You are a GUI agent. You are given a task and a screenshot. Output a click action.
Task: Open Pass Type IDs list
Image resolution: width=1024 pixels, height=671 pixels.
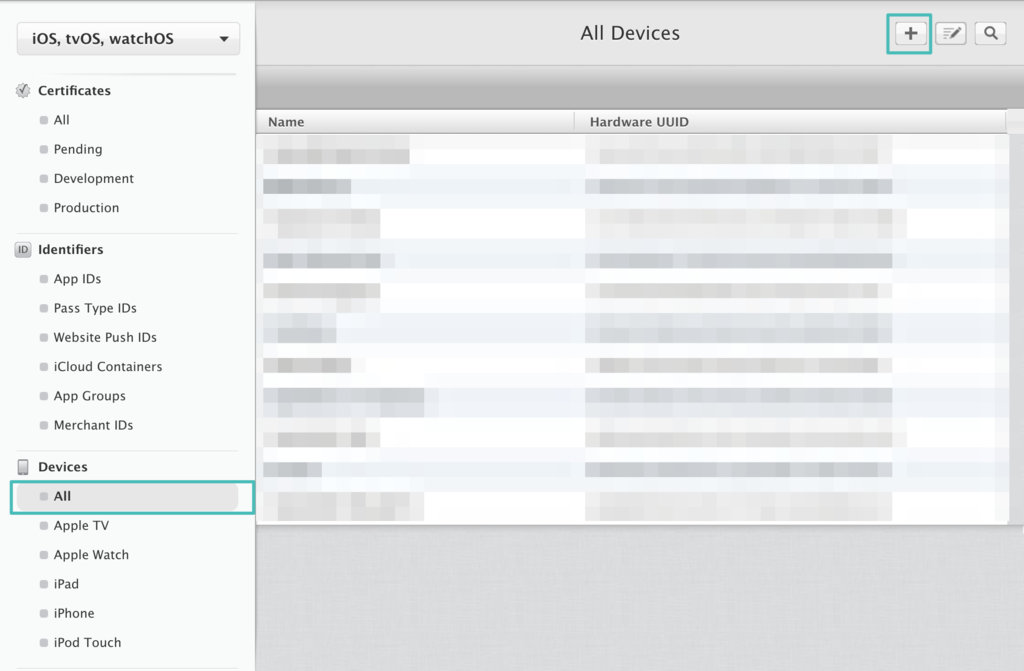[95, 308]
